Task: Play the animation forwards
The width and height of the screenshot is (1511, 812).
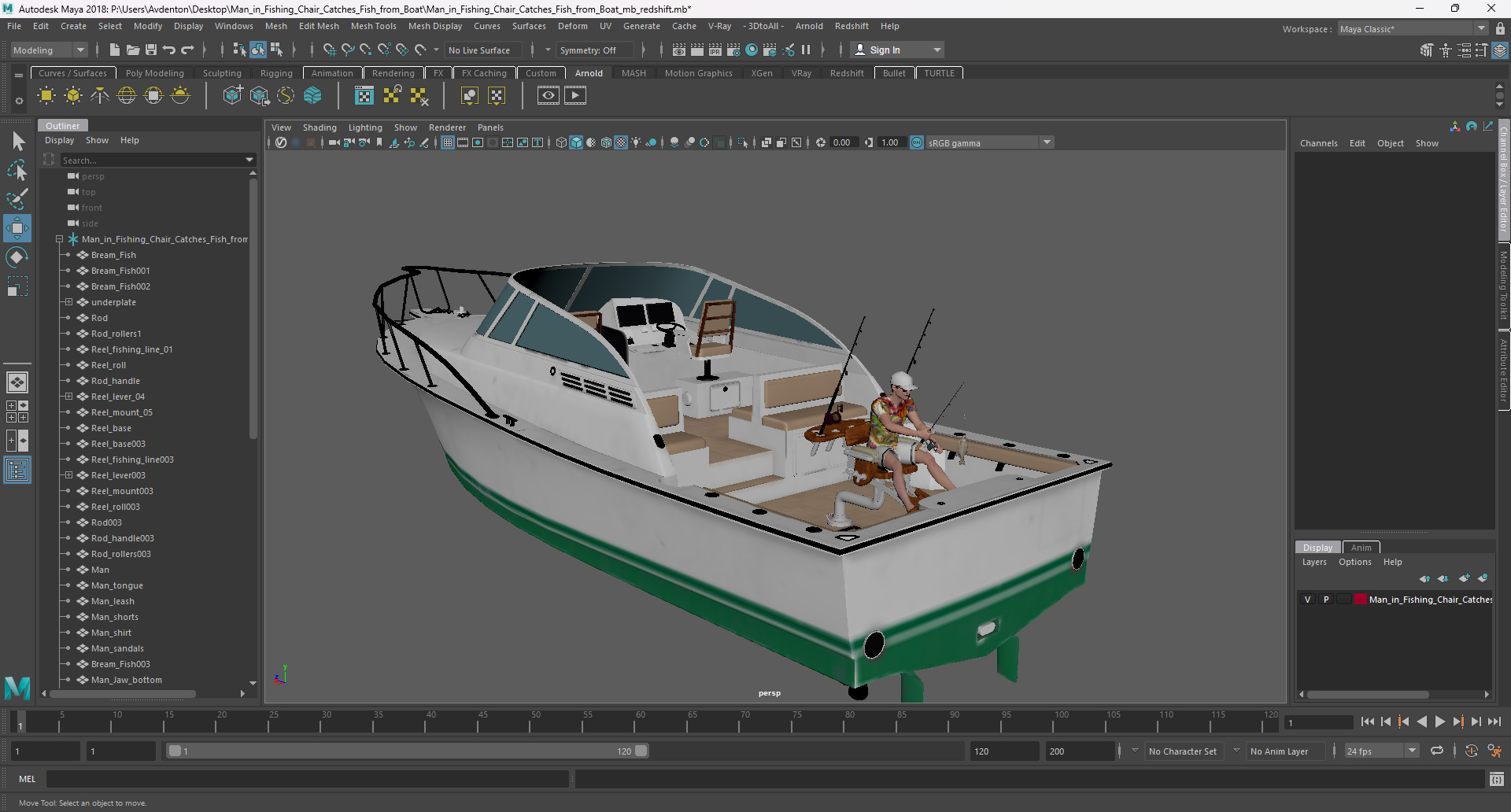Action: pos(1440,722)
